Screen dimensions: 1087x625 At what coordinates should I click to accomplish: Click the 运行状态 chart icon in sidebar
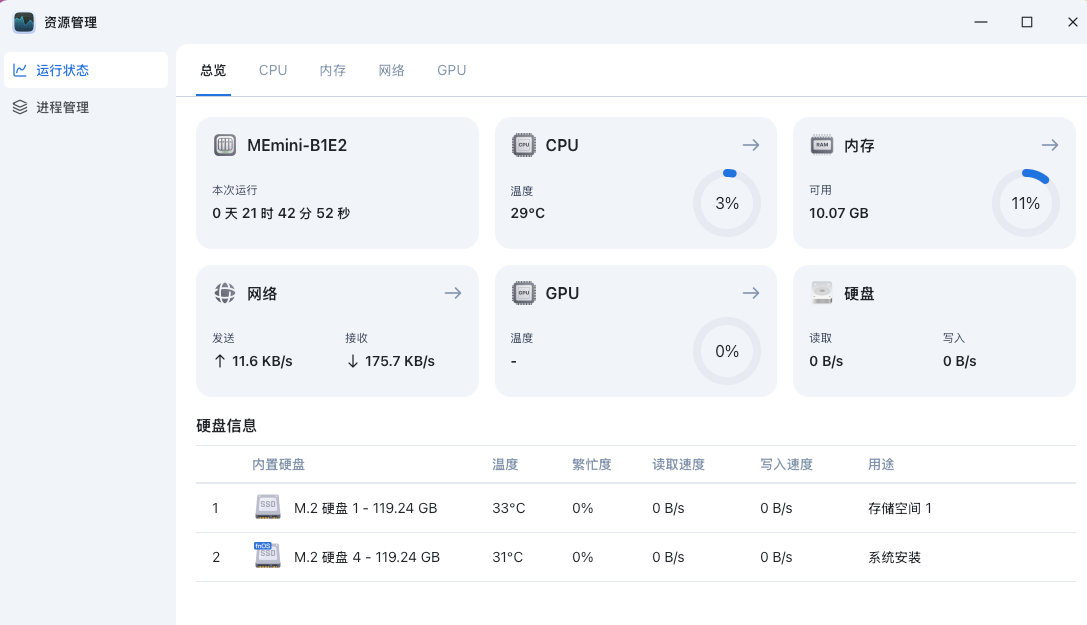(20, 70)
